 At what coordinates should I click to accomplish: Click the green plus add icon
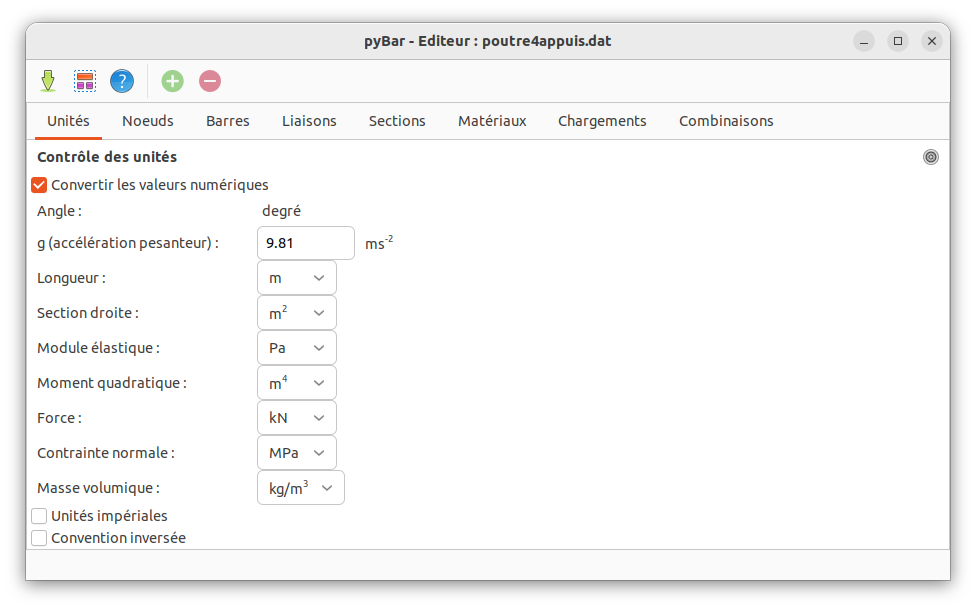[173, 81]
